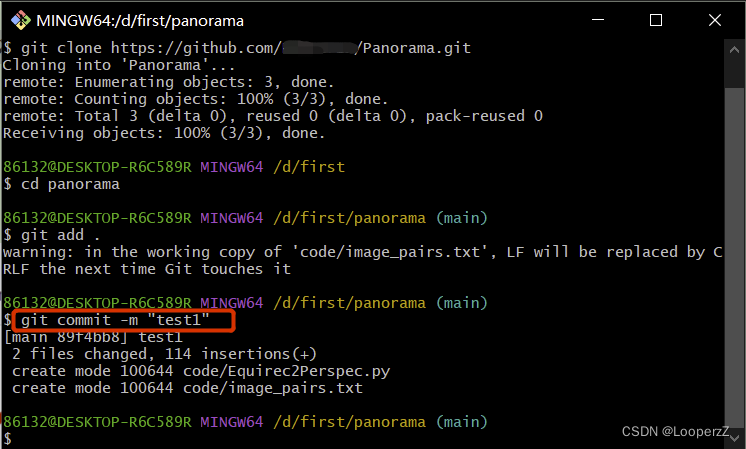Viewport: 746px width, 449px height.
Task: Click code/image_pairs.txt create mode line
Action: point(187,388)
